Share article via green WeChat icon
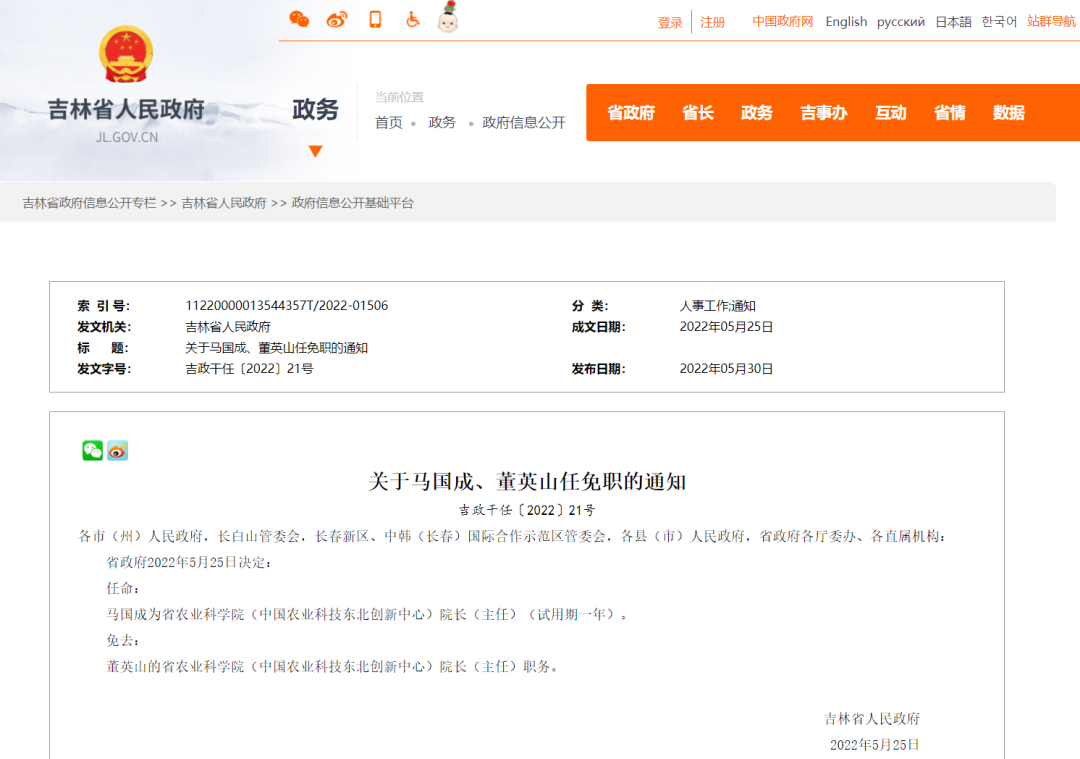 (x=92, y=451)
